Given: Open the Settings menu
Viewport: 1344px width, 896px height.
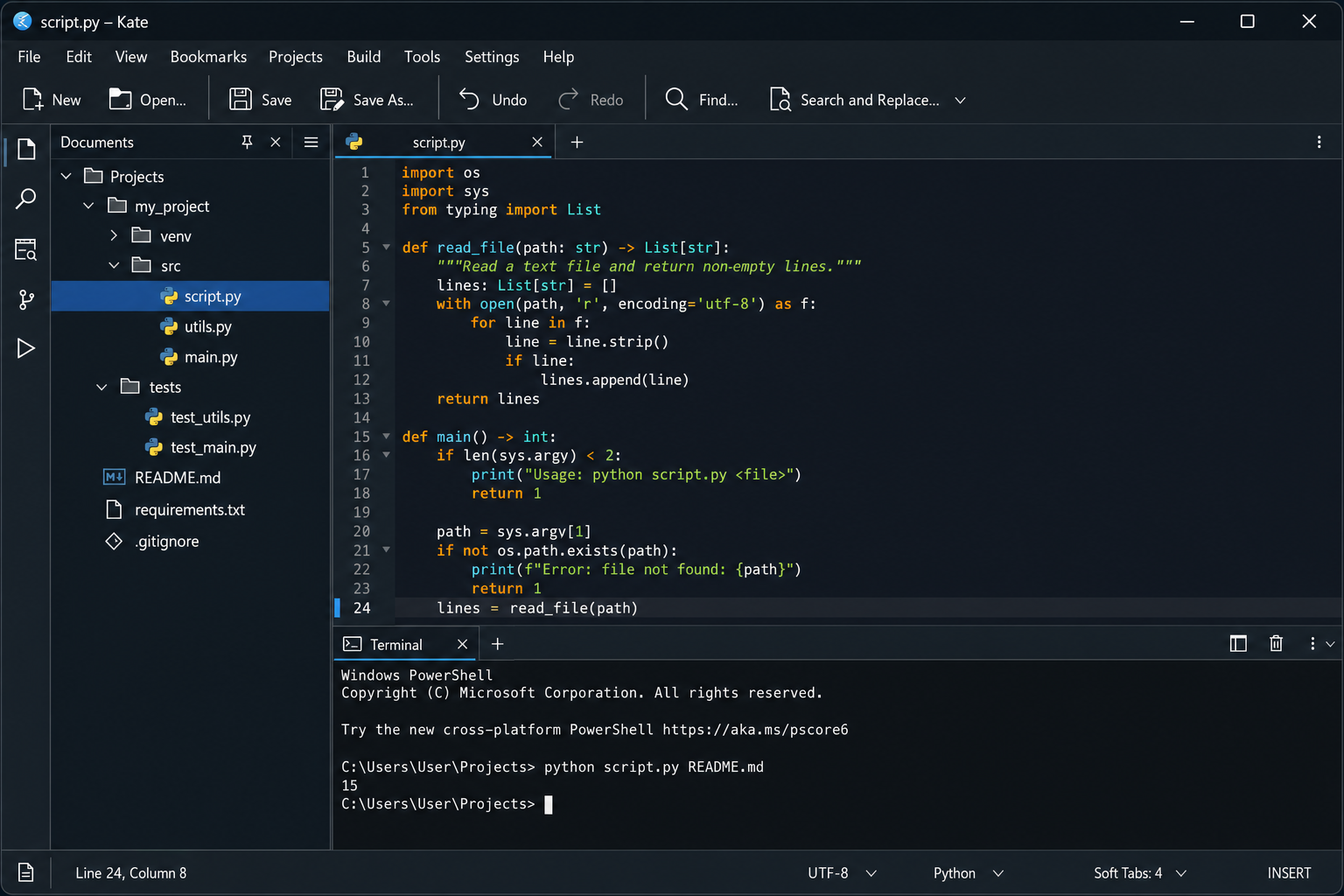Looking at the screenshot, I should (x=492, y=57).
